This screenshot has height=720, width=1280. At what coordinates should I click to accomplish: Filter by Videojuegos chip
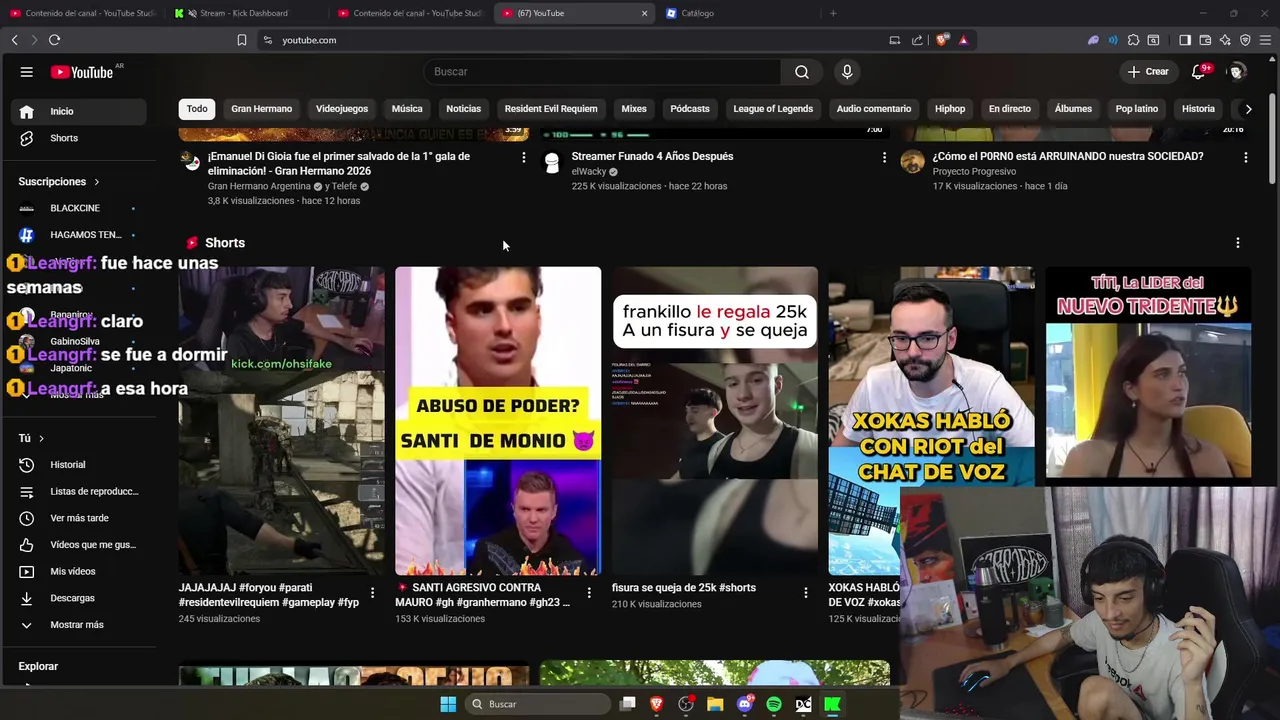click(x=342, y=109)
